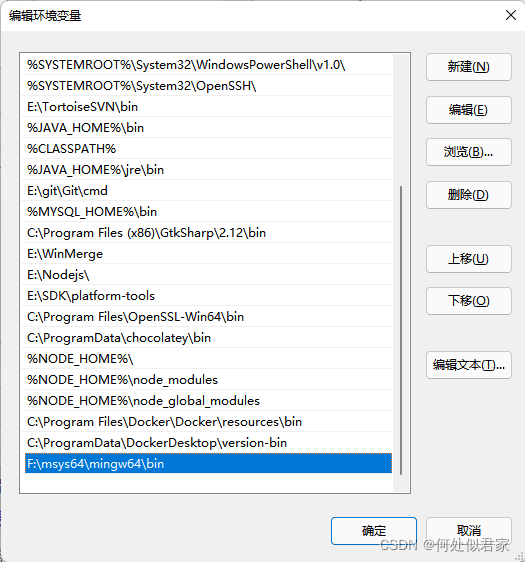
Task: Move entry down with 下移(O)
Action: coord(468,301)
